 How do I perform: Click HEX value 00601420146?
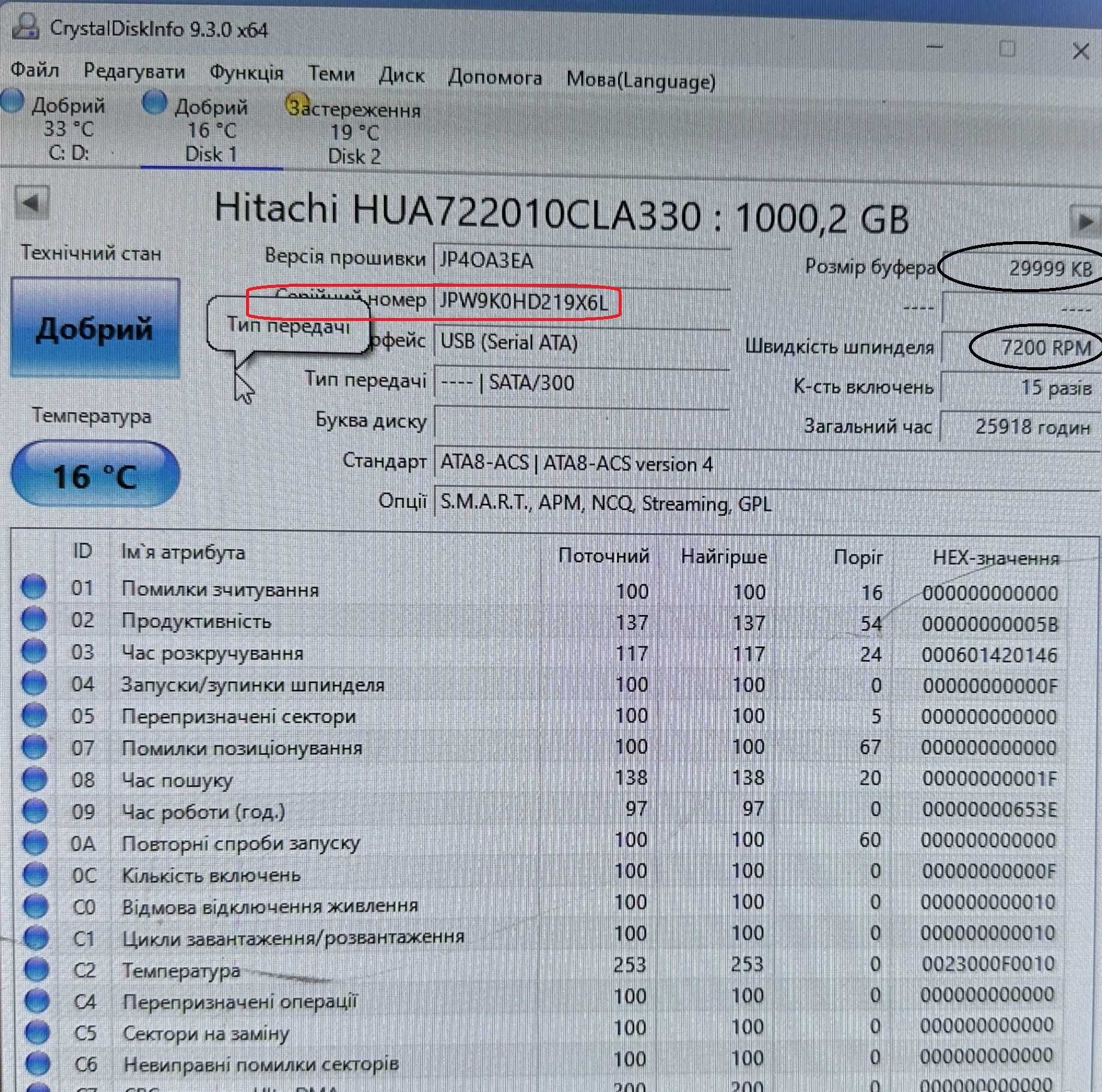click(x=989, y=655)
